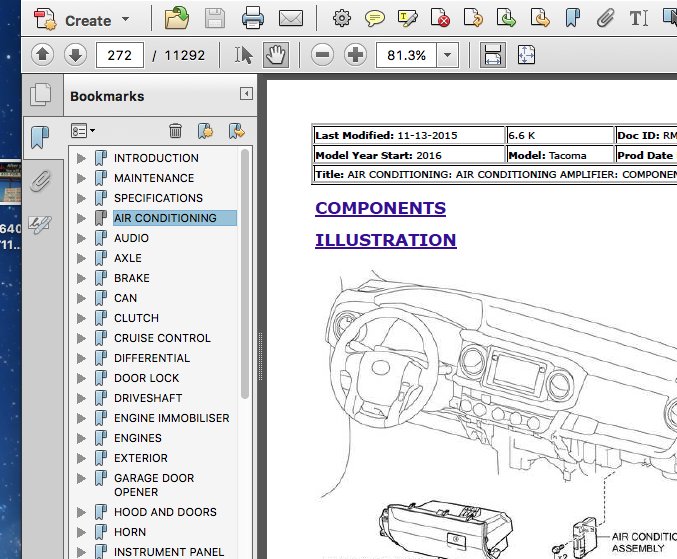Click the zoom percentage field 81.3%
The width and height of the screenshot is (677, 559).
tap(406, 55)
